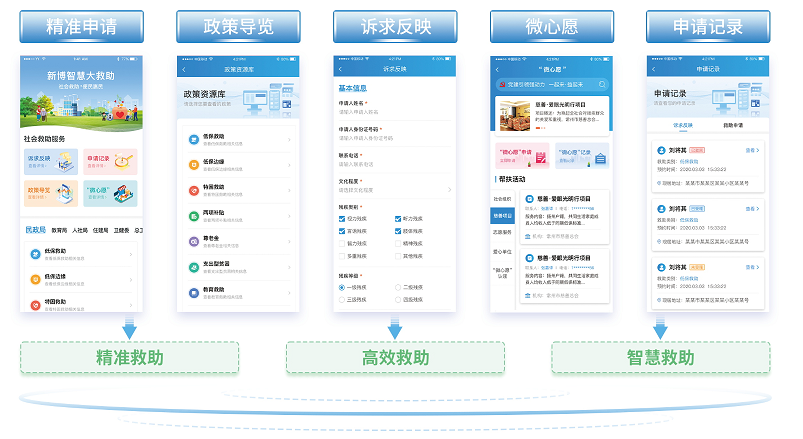The width and height of the screenshot is (803, 439).
Task: Expand 低保救助 row chevron on home screen
Action: click(x=131, y=254)
